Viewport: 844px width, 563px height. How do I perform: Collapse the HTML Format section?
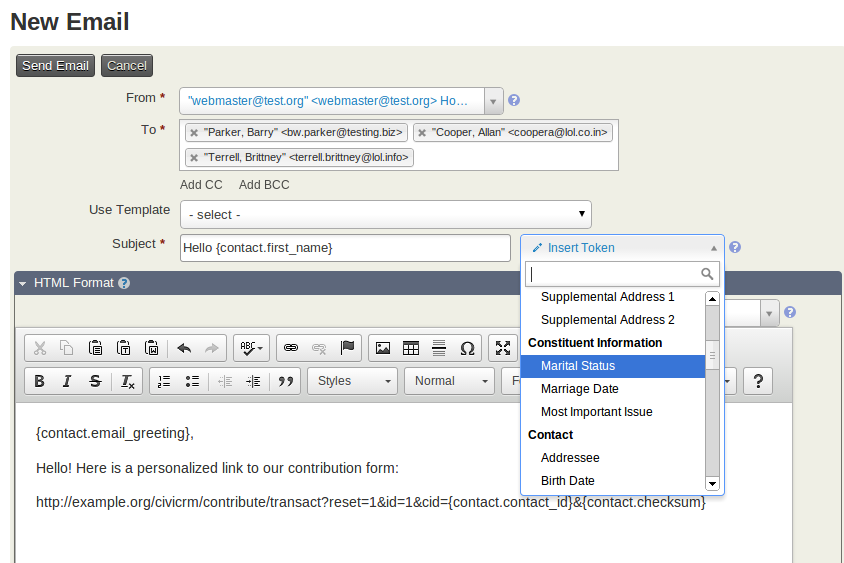[22, 283]
